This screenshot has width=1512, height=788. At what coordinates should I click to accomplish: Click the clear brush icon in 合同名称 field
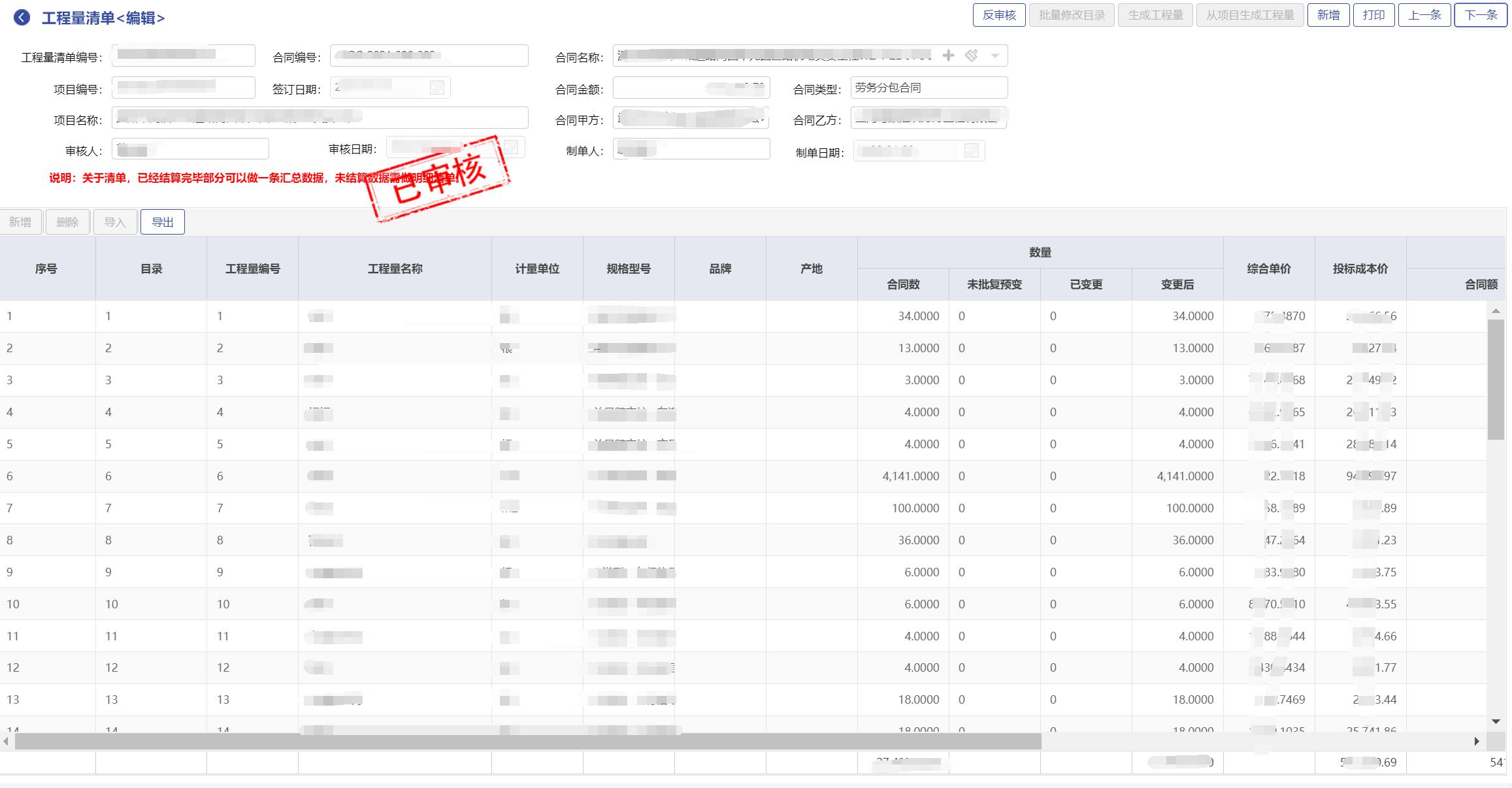(x=972, y=56)
